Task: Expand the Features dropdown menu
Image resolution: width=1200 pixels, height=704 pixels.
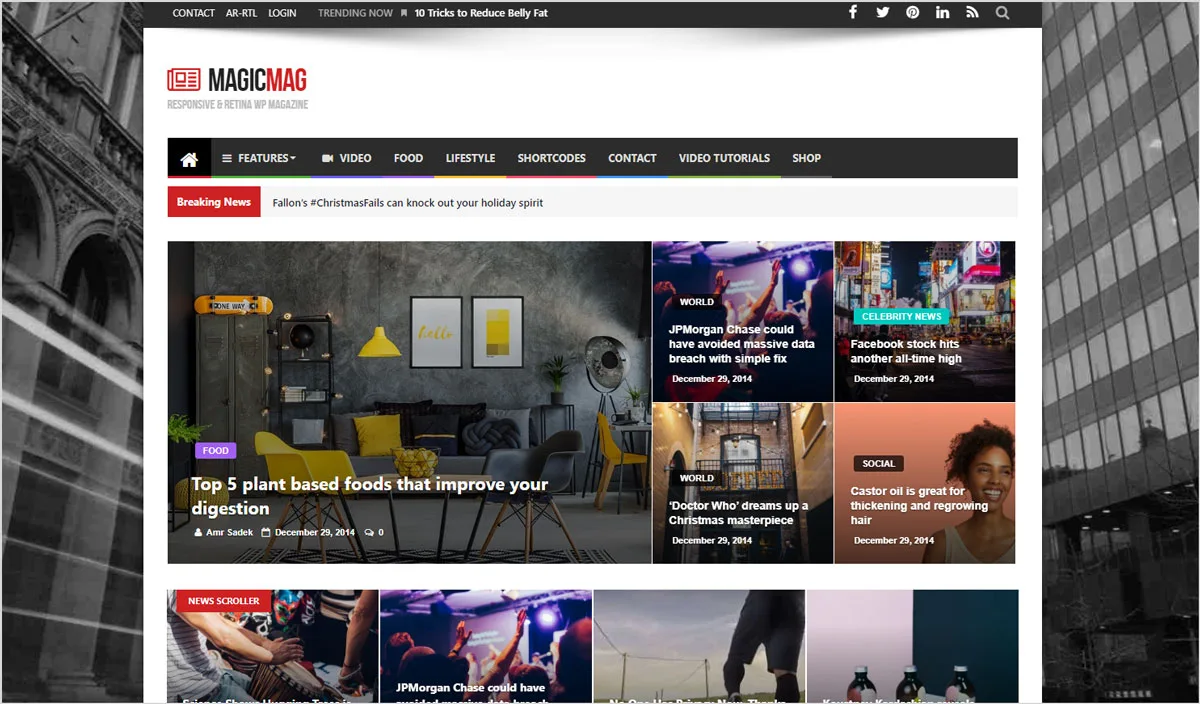Action: [259, 158]
